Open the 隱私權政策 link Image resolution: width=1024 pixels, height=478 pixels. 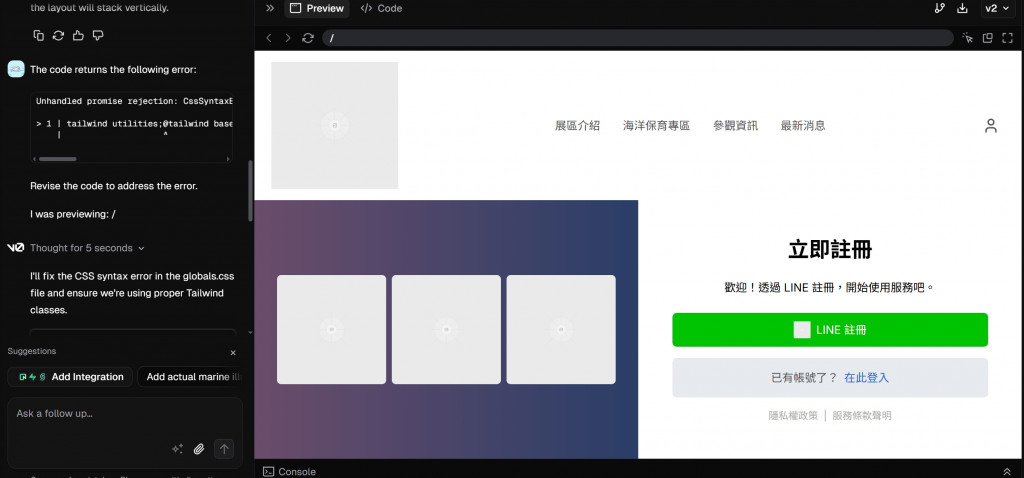tap(793, 415)
